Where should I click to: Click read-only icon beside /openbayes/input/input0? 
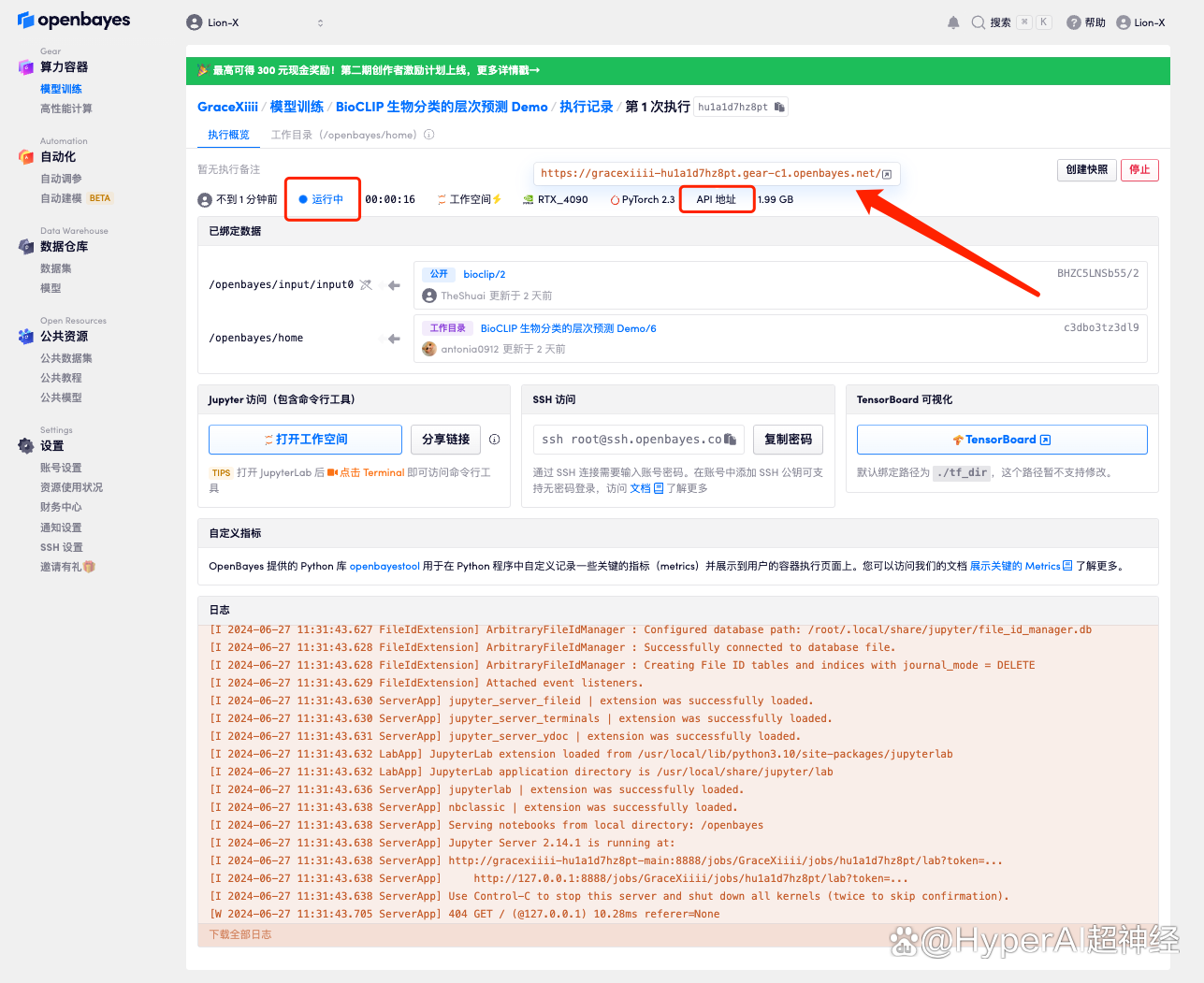(x=366, y=285)
